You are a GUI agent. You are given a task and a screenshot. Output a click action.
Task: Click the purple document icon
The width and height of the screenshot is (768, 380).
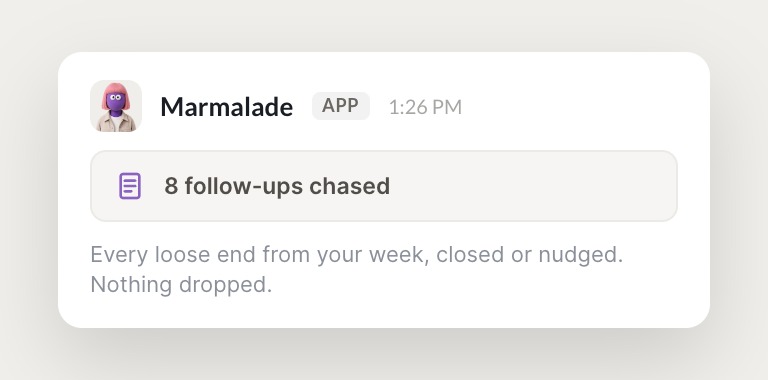[x=130, y=186]
